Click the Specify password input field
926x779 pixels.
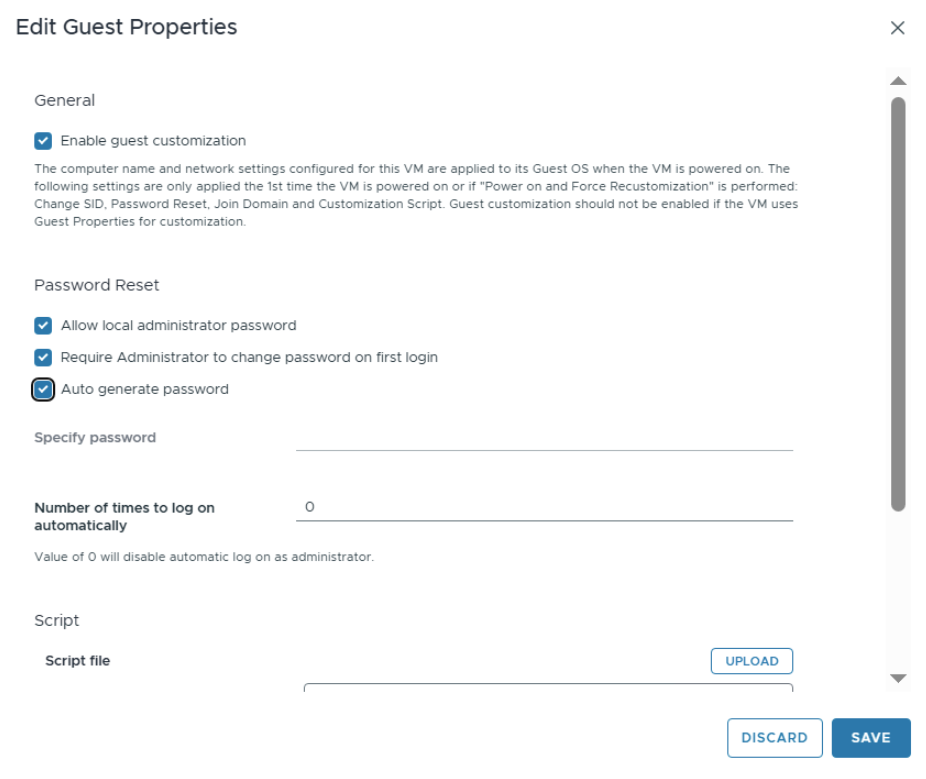(544, 438)
